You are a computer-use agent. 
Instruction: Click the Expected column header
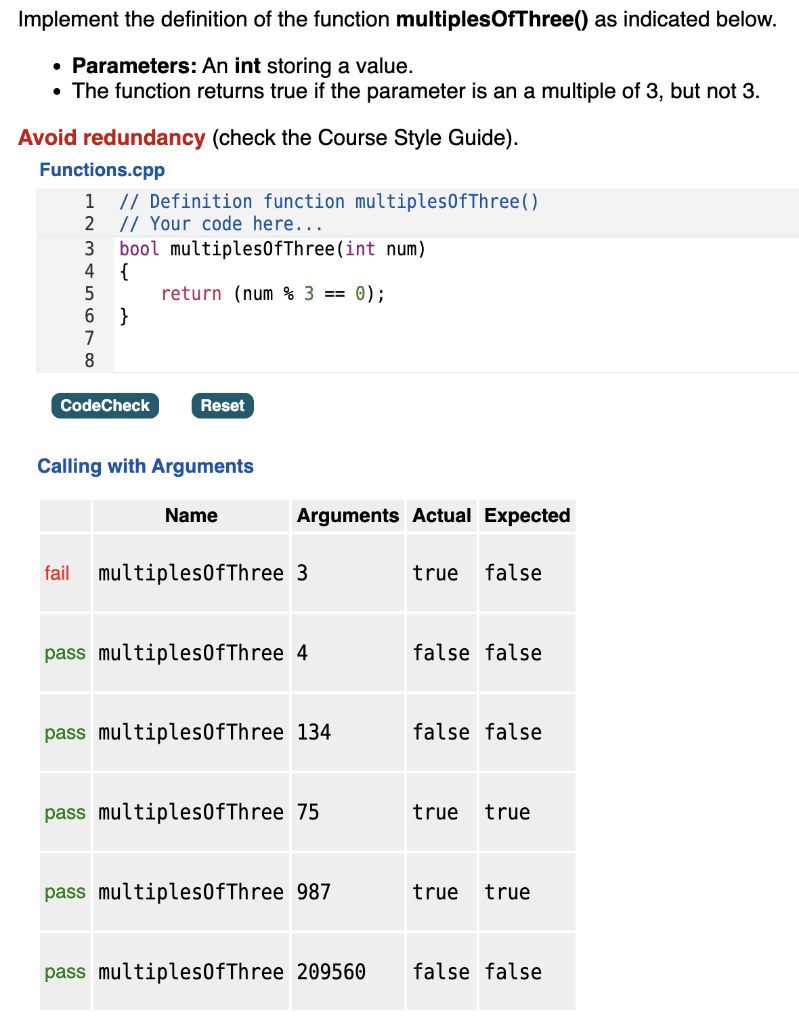click(527, 515)
